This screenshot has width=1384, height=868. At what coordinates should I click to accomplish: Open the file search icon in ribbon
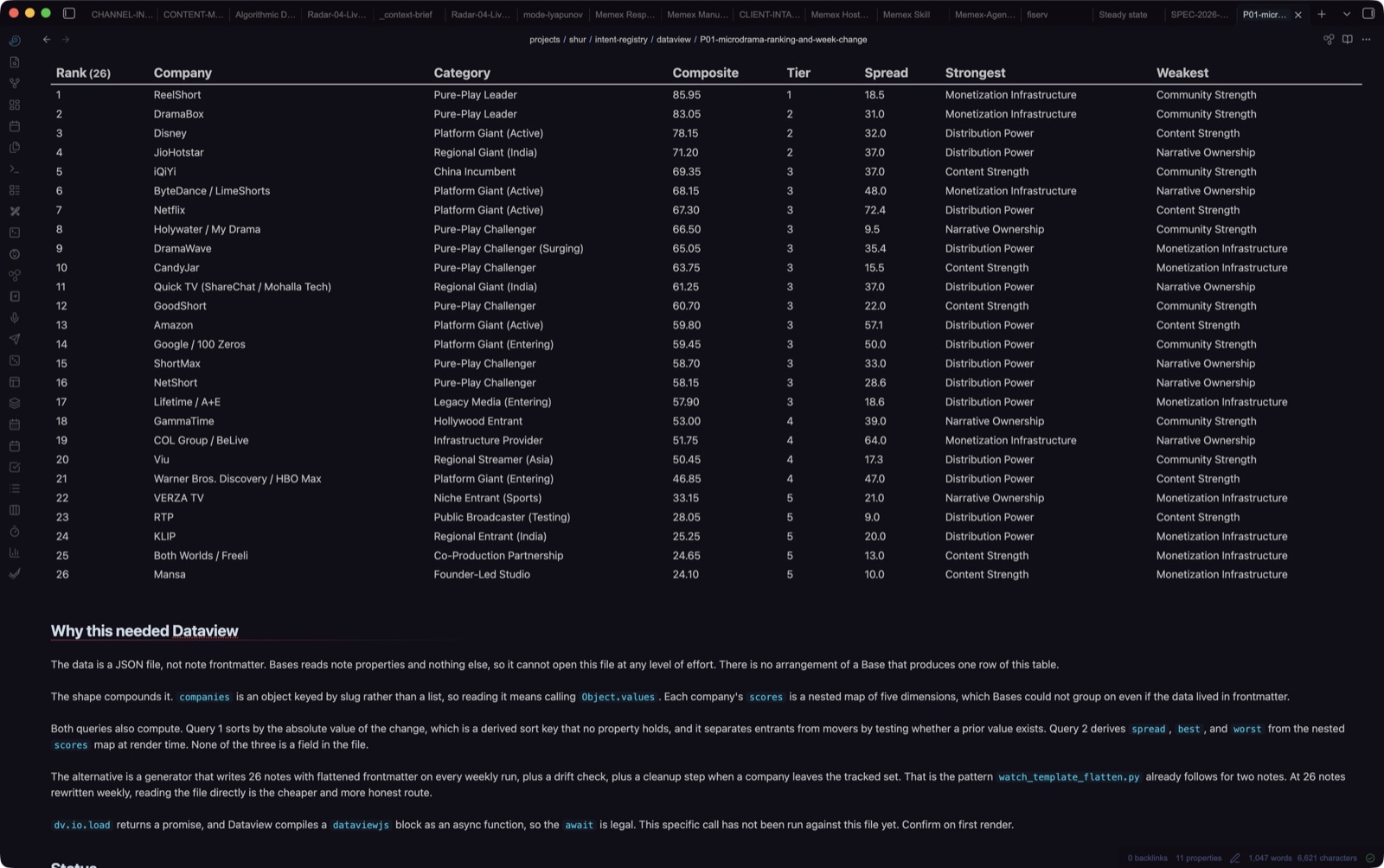pyautogui.click(x=15, y=62)
